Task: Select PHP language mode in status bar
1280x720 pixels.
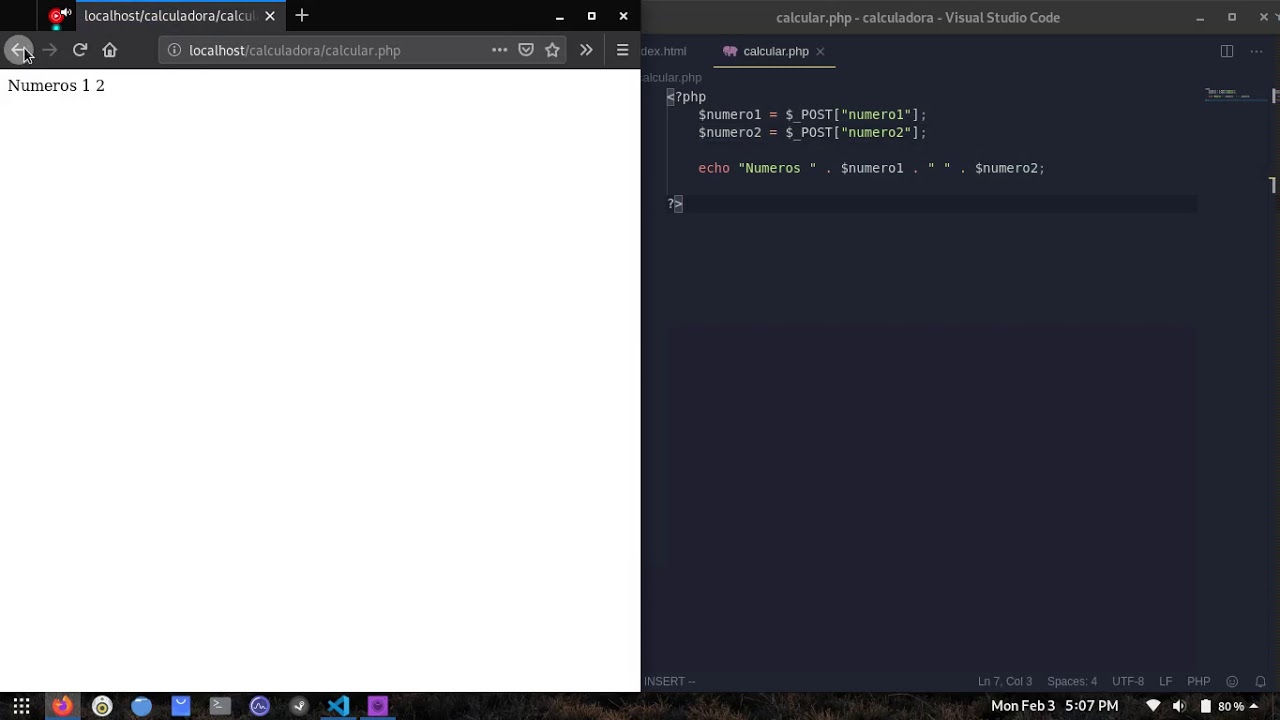Action: pos(1198,681)
